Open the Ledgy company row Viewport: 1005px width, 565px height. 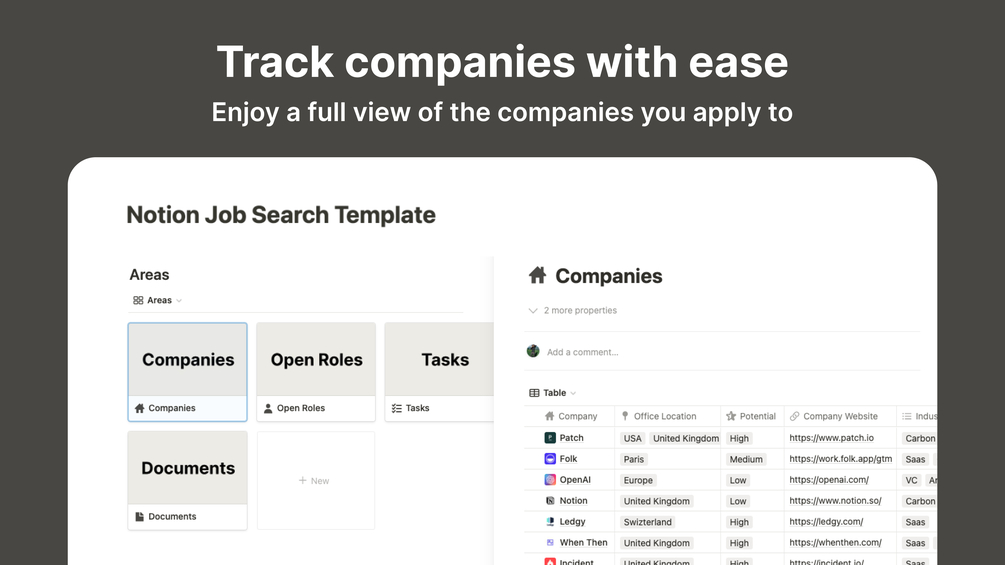(x=572, y=521)
